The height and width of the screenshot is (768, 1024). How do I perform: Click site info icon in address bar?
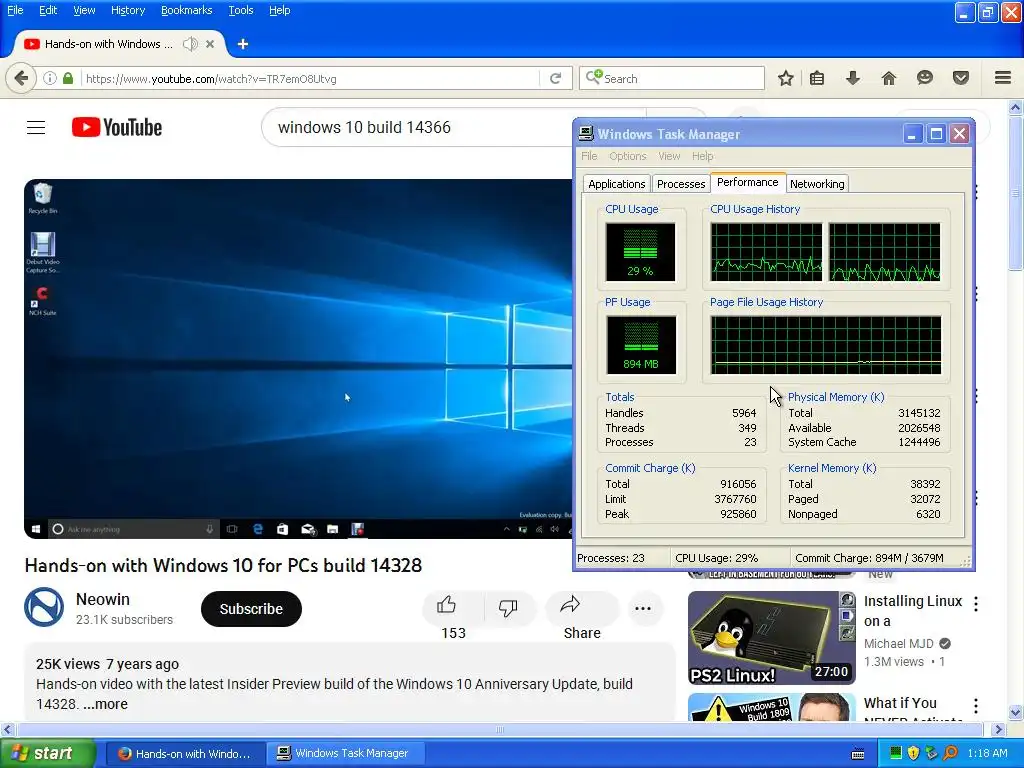click(x=50, y=78)
